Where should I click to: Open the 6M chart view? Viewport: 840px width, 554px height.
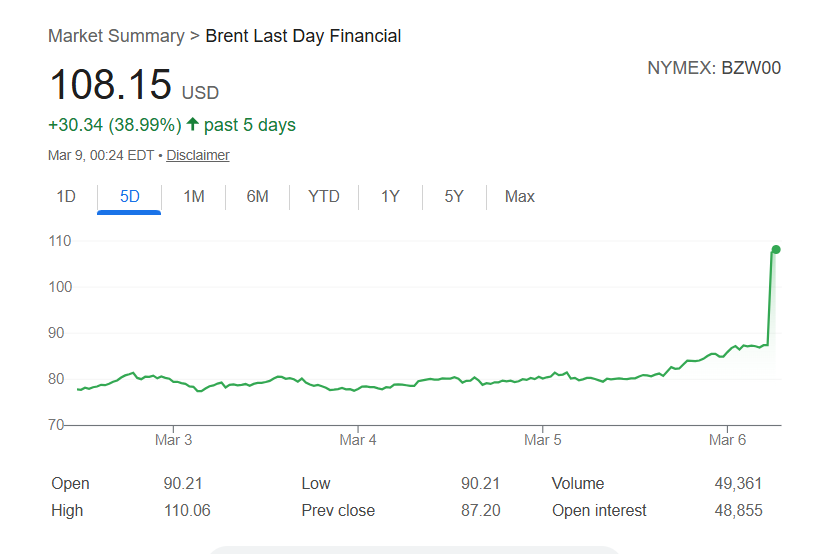pos(258,196)
